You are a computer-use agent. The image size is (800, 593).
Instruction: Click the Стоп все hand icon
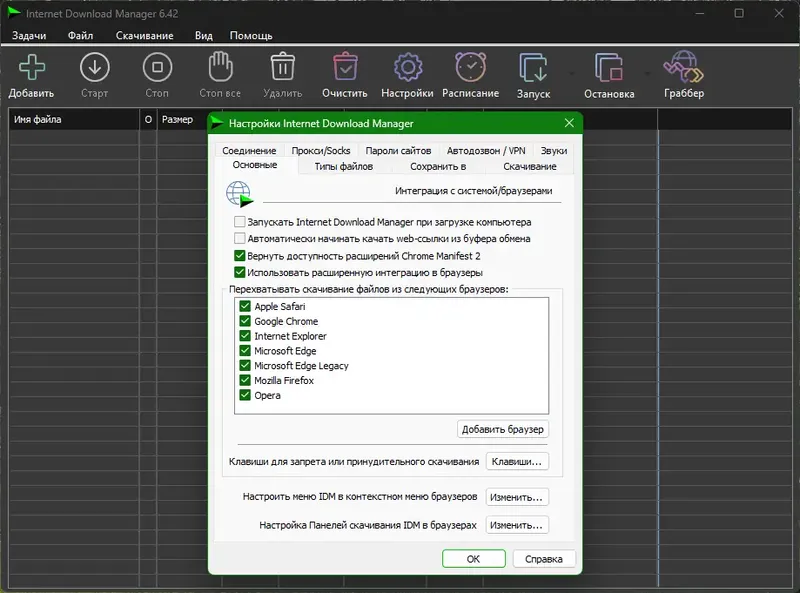click(x=220, y=67)
